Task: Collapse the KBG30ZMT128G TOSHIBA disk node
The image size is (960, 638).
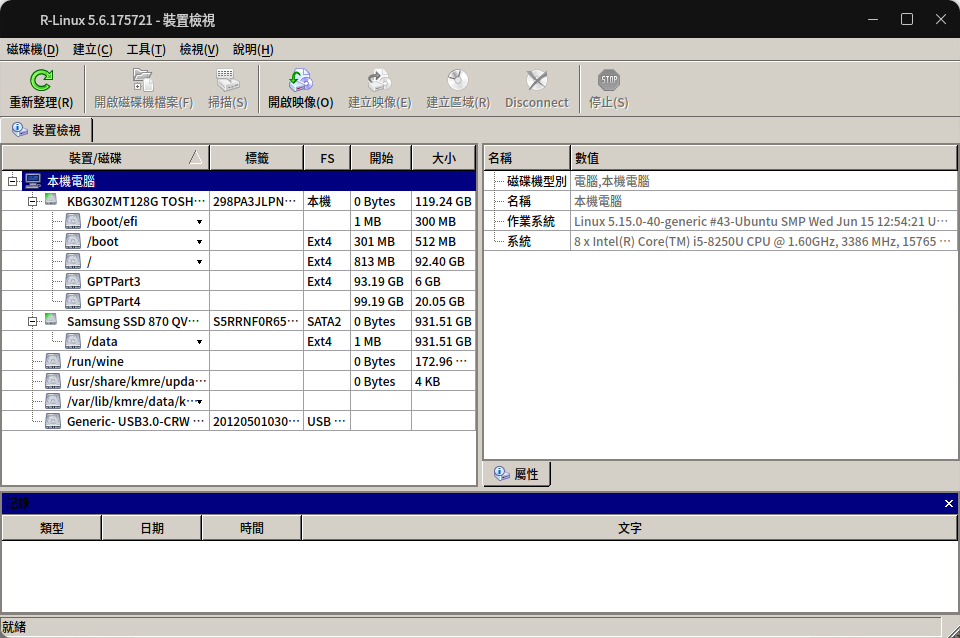Action: 33,201
